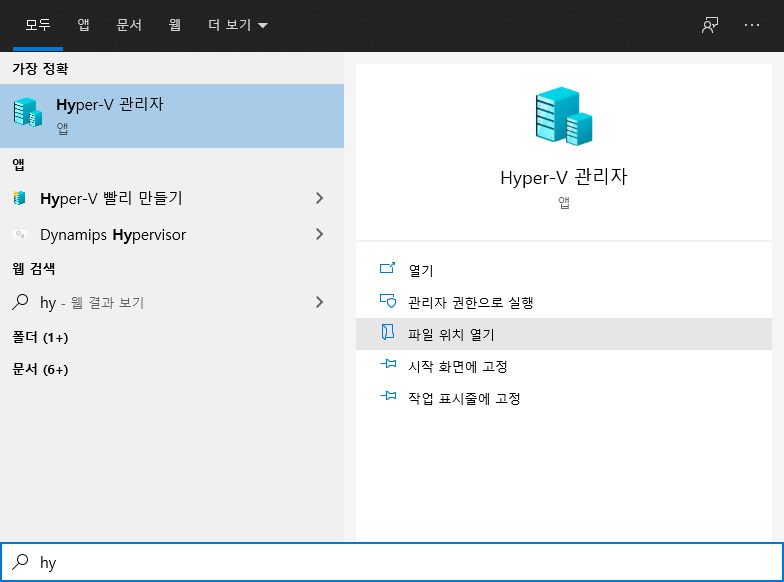Select Dynamips Hypervisor app result
Image resolution: width=784 pixels, height=582 pixels.
[x=172, y=234]
